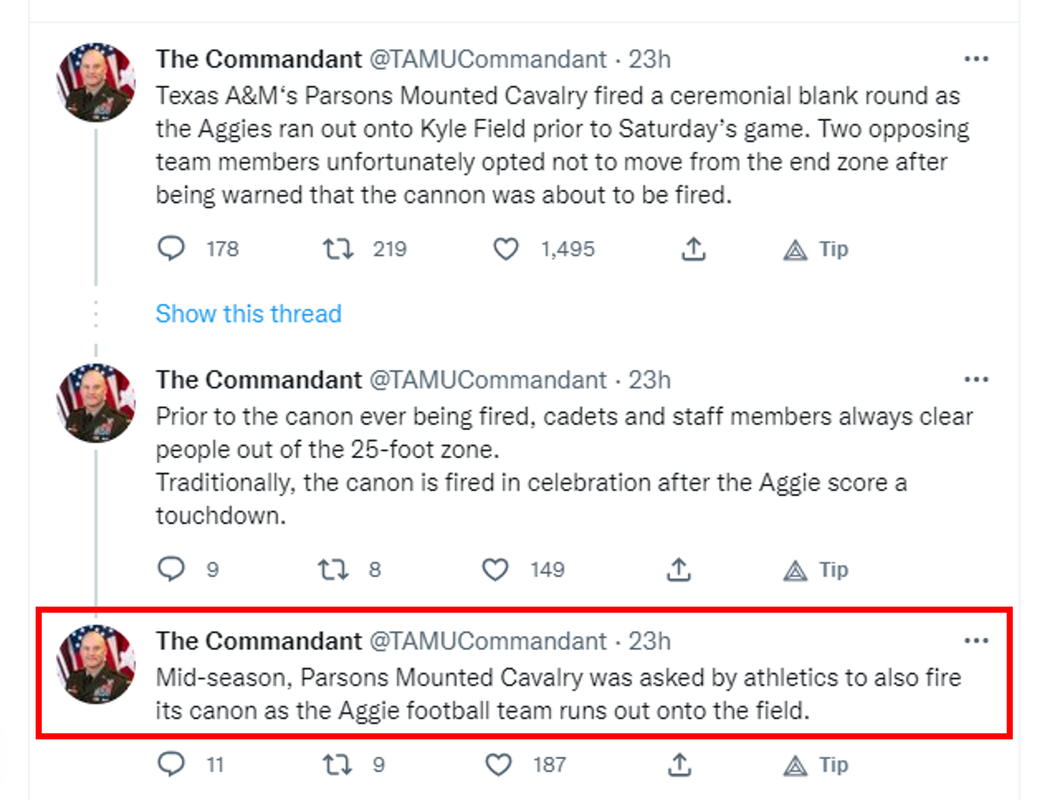1041x800 pixels.
Task: Open the 23h timestamp on the second tweet
Action: (x=649, y=380)
